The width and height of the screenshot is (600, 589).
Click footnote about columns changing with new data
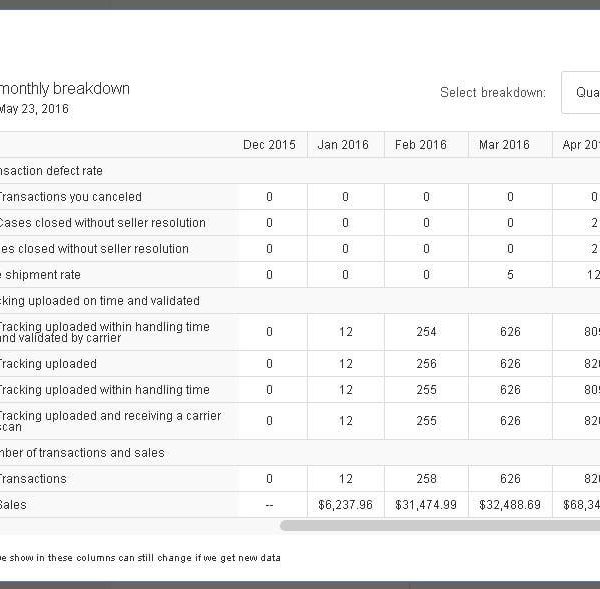click(x=140, y=558)
